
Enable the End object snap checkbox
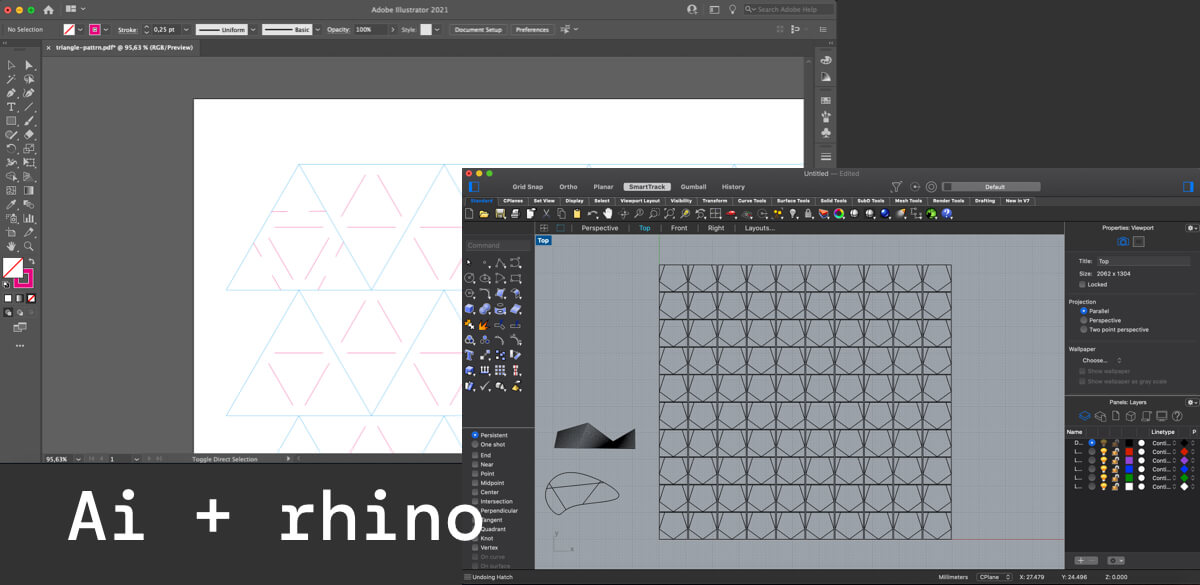coord(475,455)
